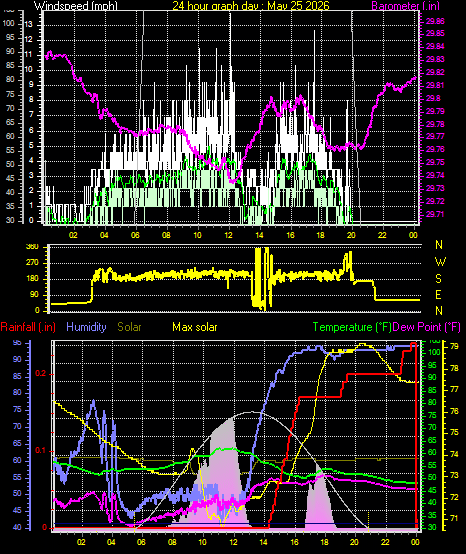This screenshot has height=554, width=466.
Task: Select the Temperature (°F) legend label
Action: point(352,327)
